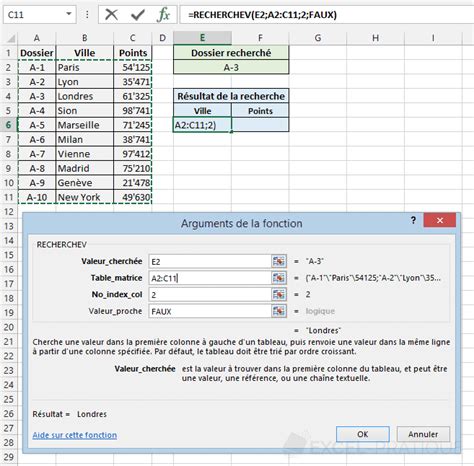
Task: Collapse dialog via Valeur_proche range selector icon
Action: pyautogui.click(x=279, y=311)
